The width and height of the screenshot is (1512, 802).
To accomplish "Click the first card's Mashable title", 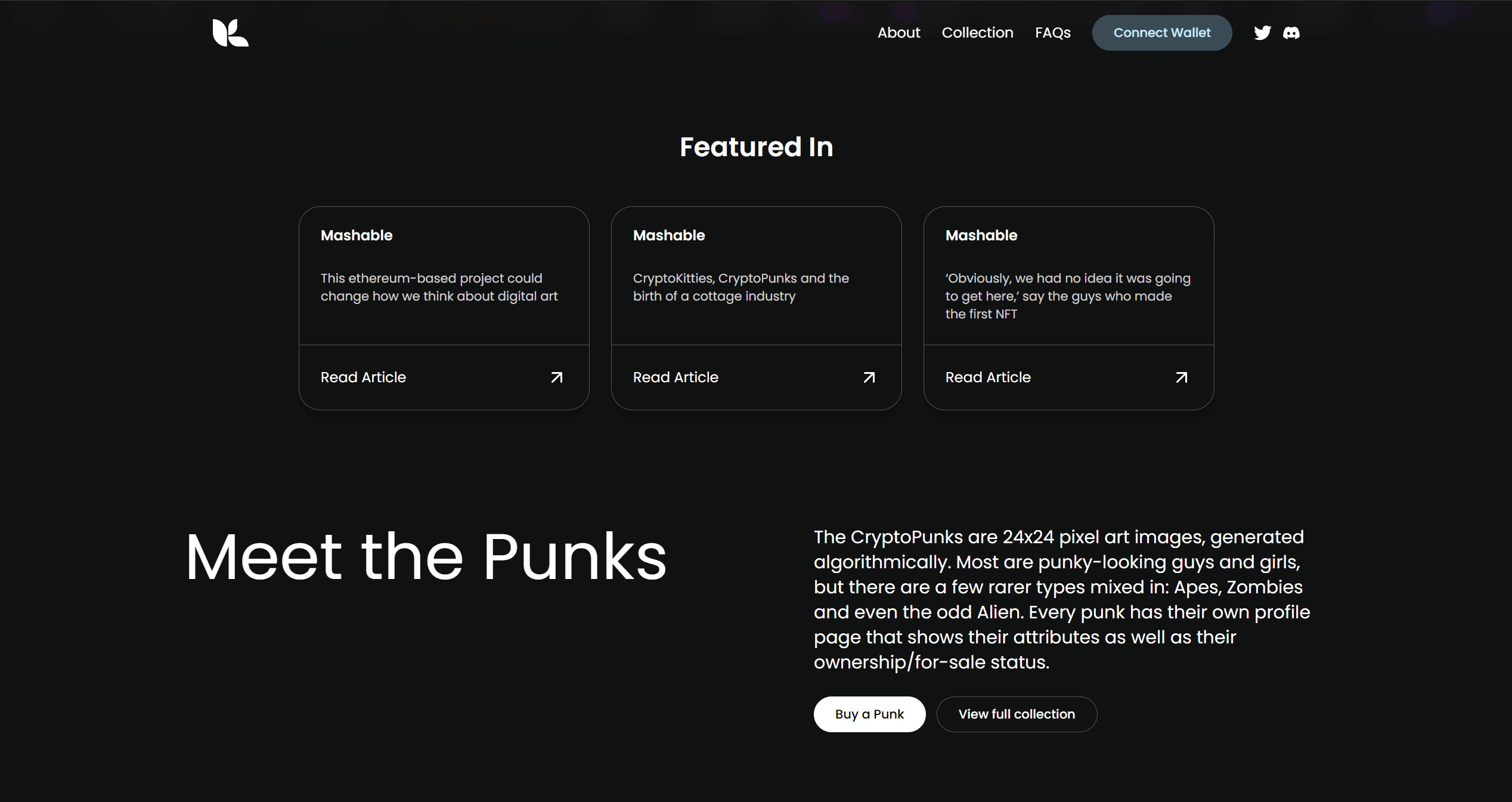I will [357, 236].
